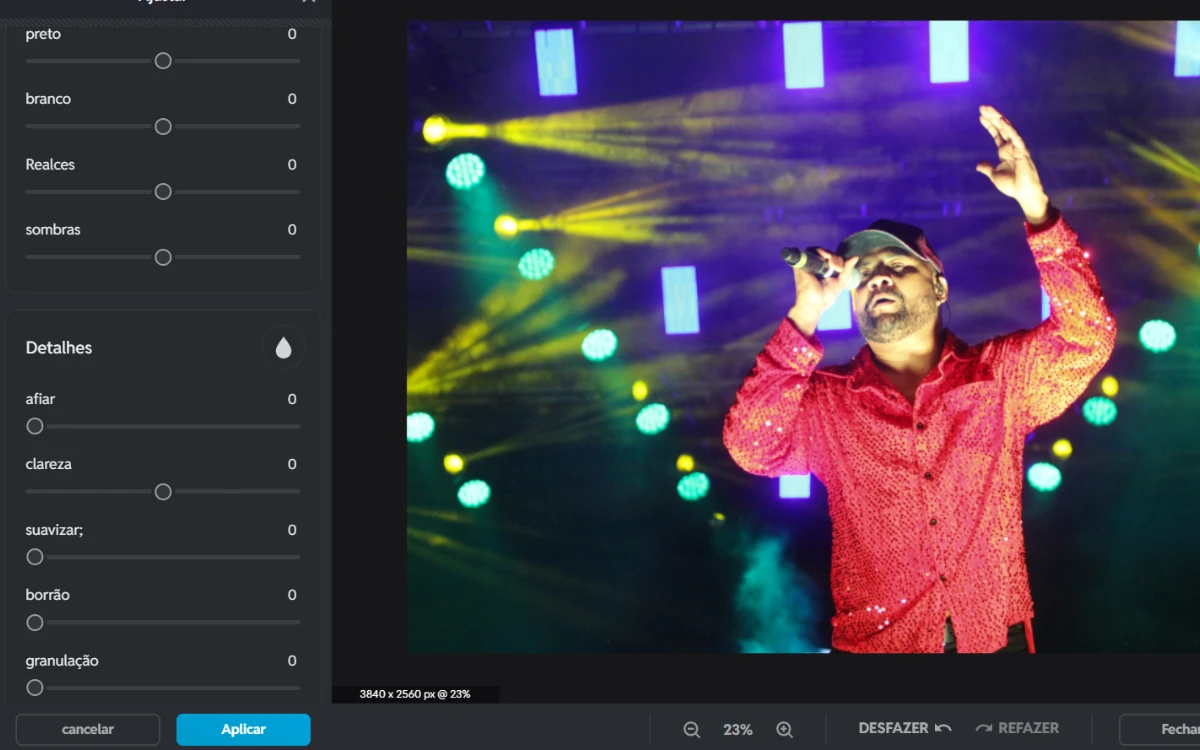
Task: Click the sombras slider handle
Action: tap(163, 257)
